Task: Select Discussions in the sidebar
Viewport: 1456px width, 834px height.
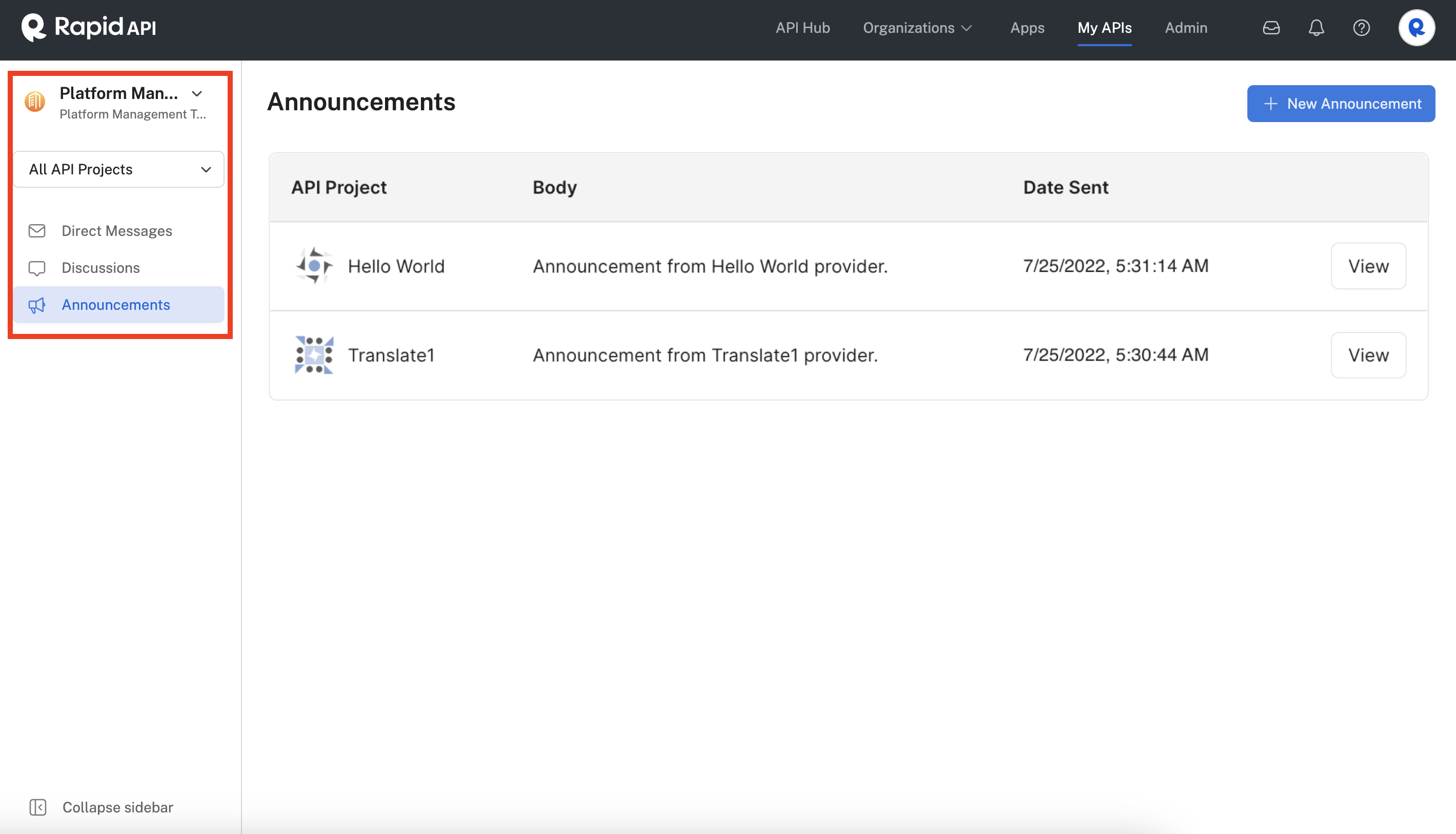Action: tap(101, 268)
